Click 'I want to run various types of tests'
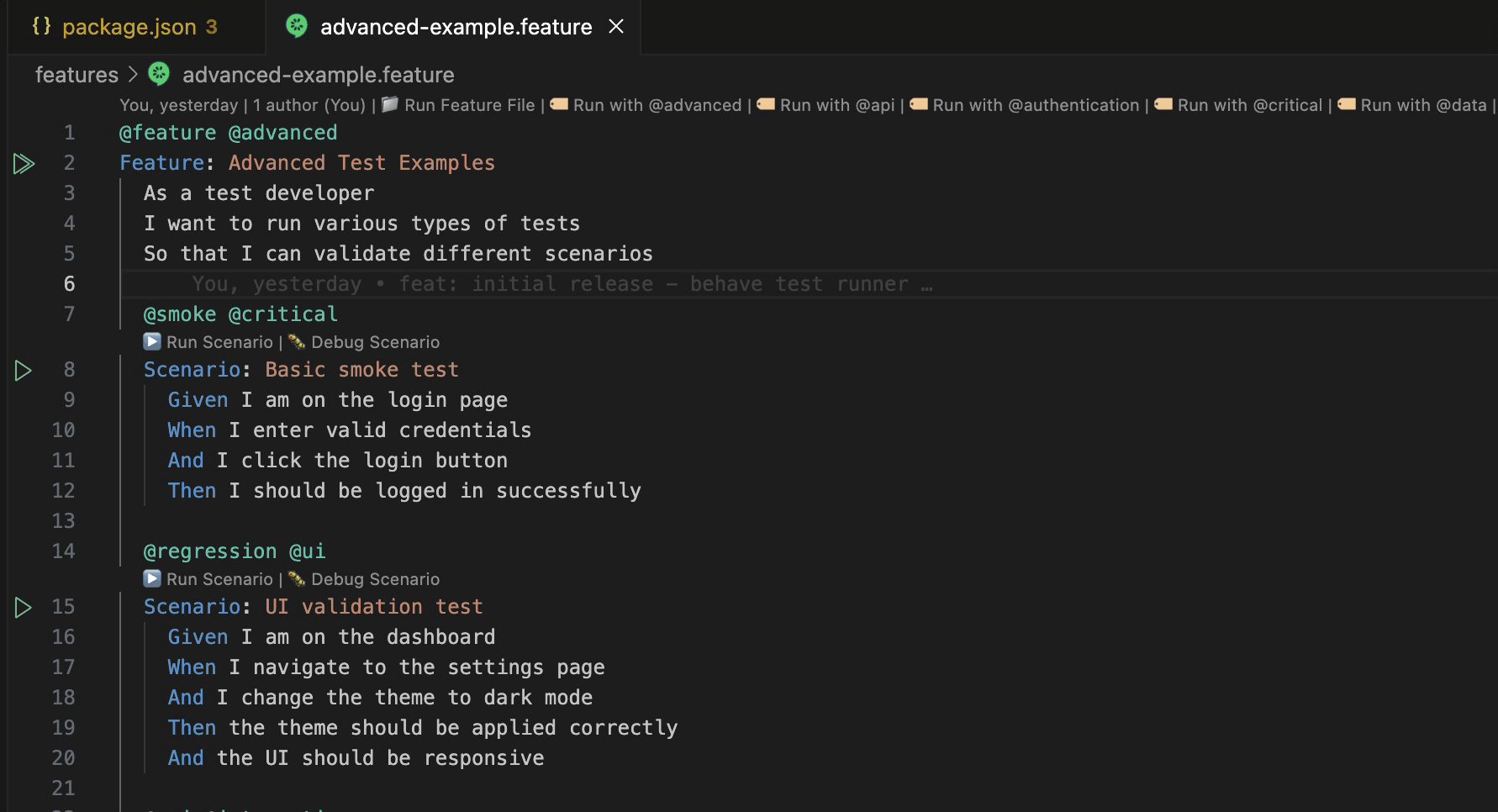1498x812 pixels. coord(362,224)
